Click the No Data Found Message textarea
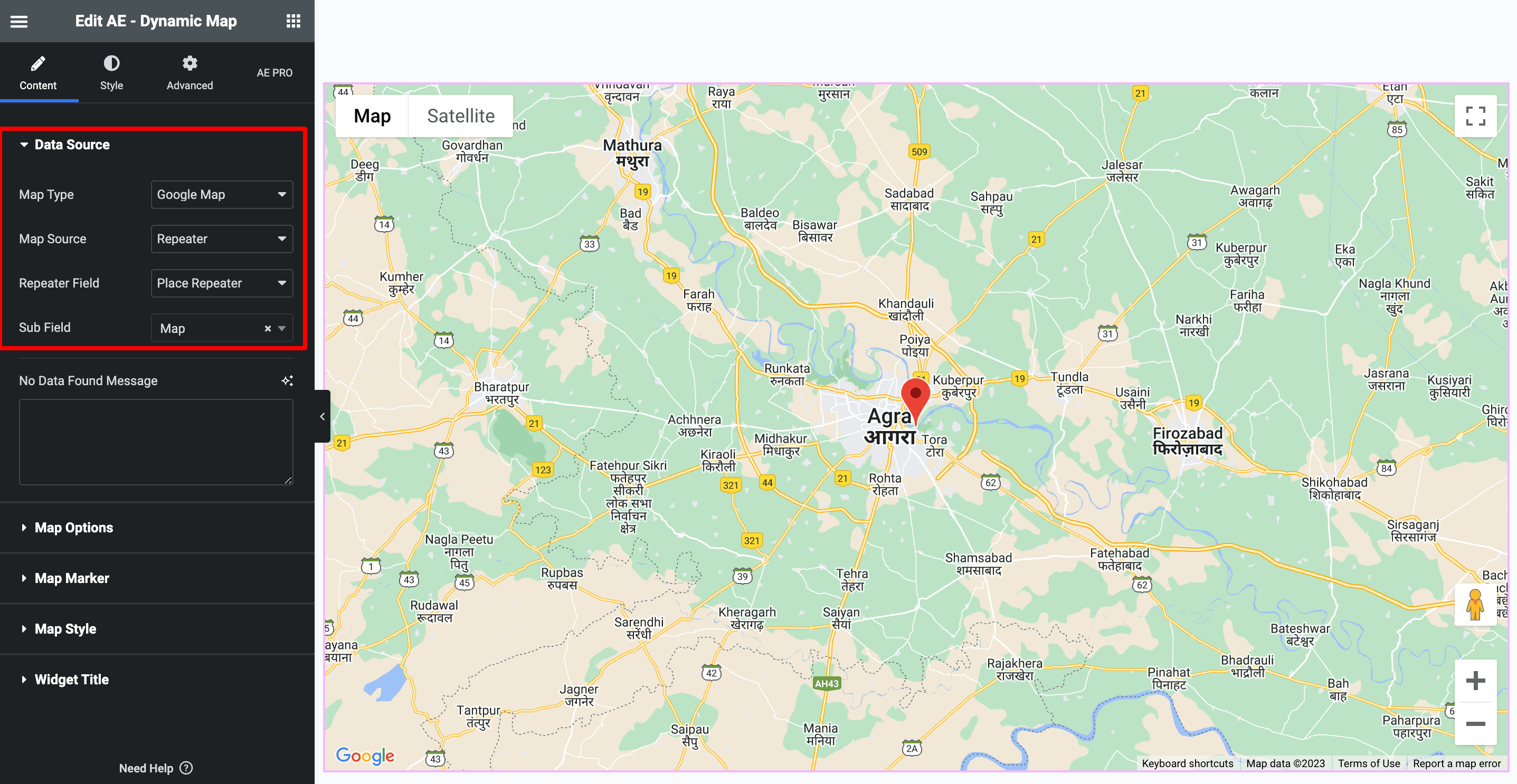Screen dimensions: 1517x784 point(156,442)
